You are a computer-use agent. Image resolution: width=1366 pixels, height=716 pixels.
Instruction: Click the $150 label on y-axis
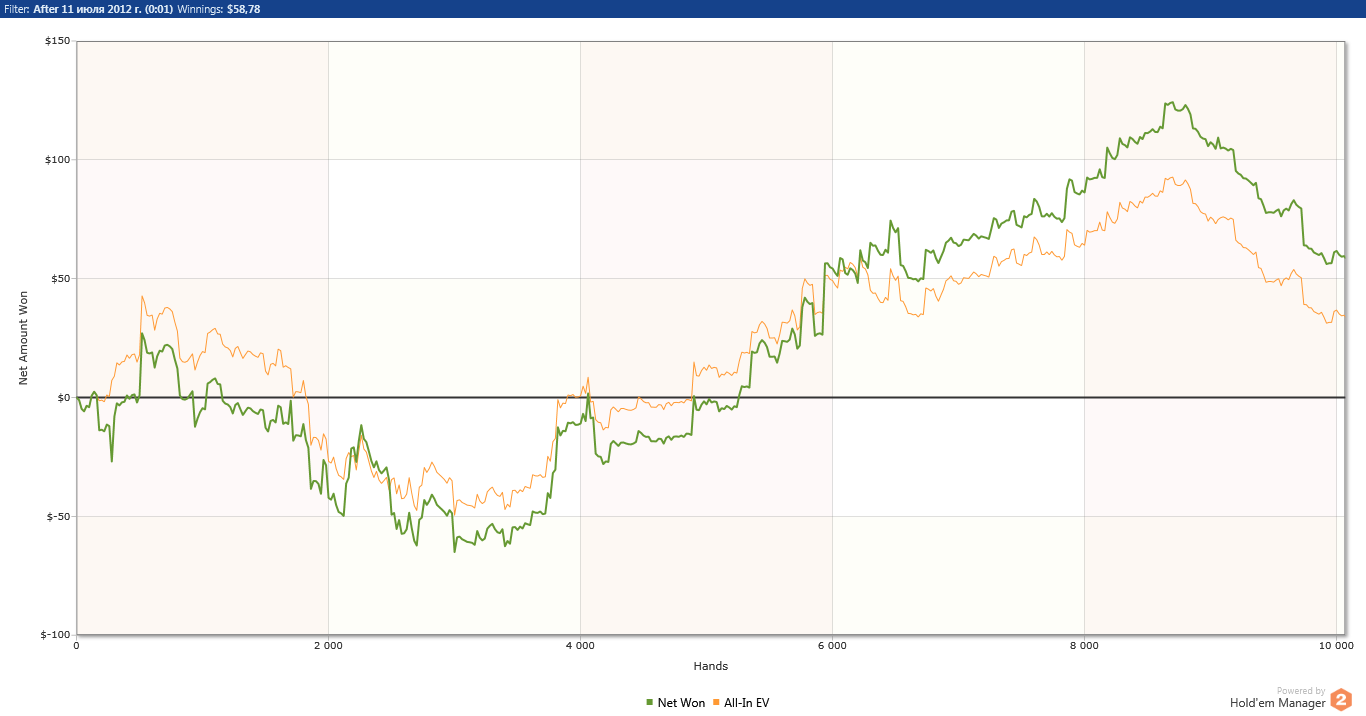point(56,41)
